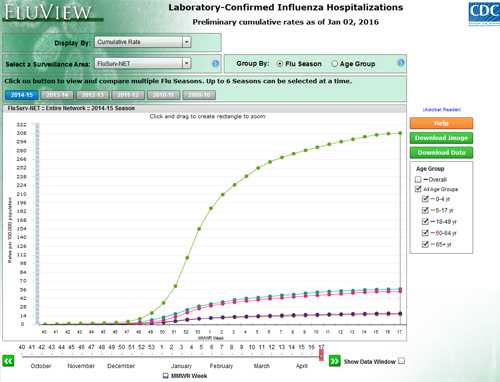
Task: Select the 2012-13 season tab
Action: (x=93, y=95)
